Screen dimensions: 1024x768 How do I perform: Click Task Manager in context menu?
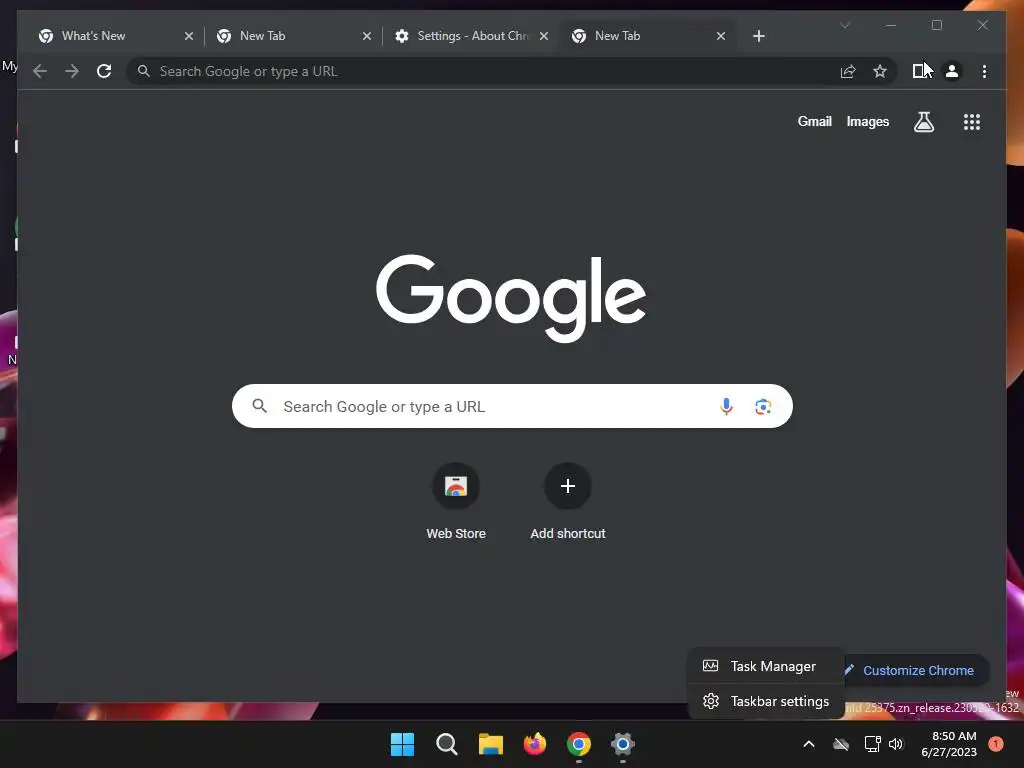tap(766, 666)
